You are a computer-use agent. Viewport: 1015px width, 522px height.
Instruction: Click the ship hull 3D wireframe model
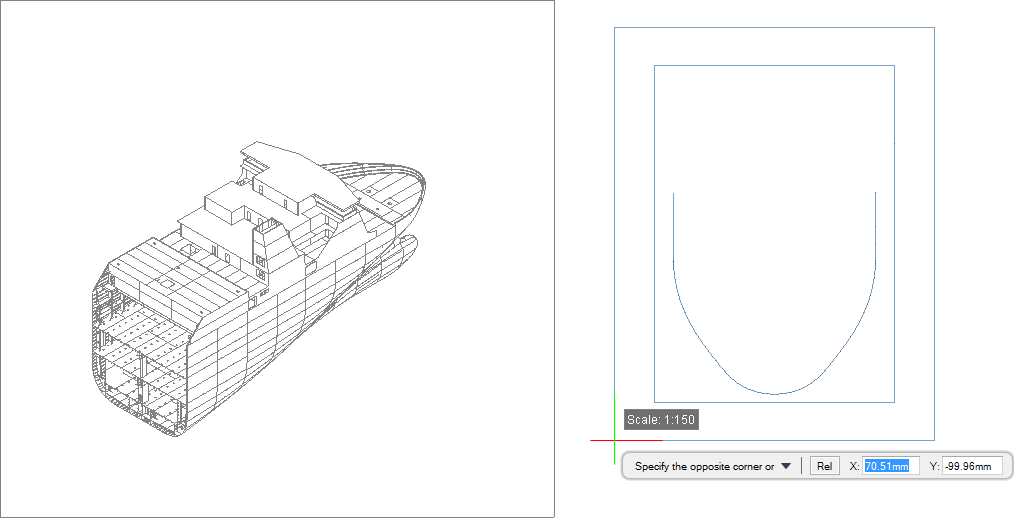259,289
